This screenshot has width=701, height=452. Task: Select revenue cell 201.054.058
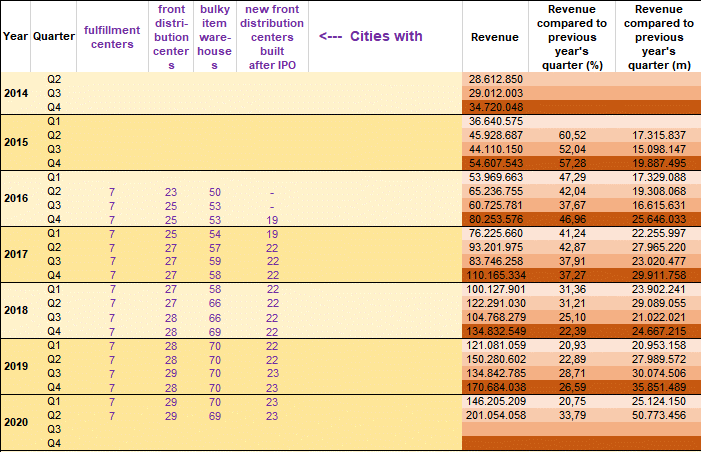pyautogui.click(x=495, y=415)
